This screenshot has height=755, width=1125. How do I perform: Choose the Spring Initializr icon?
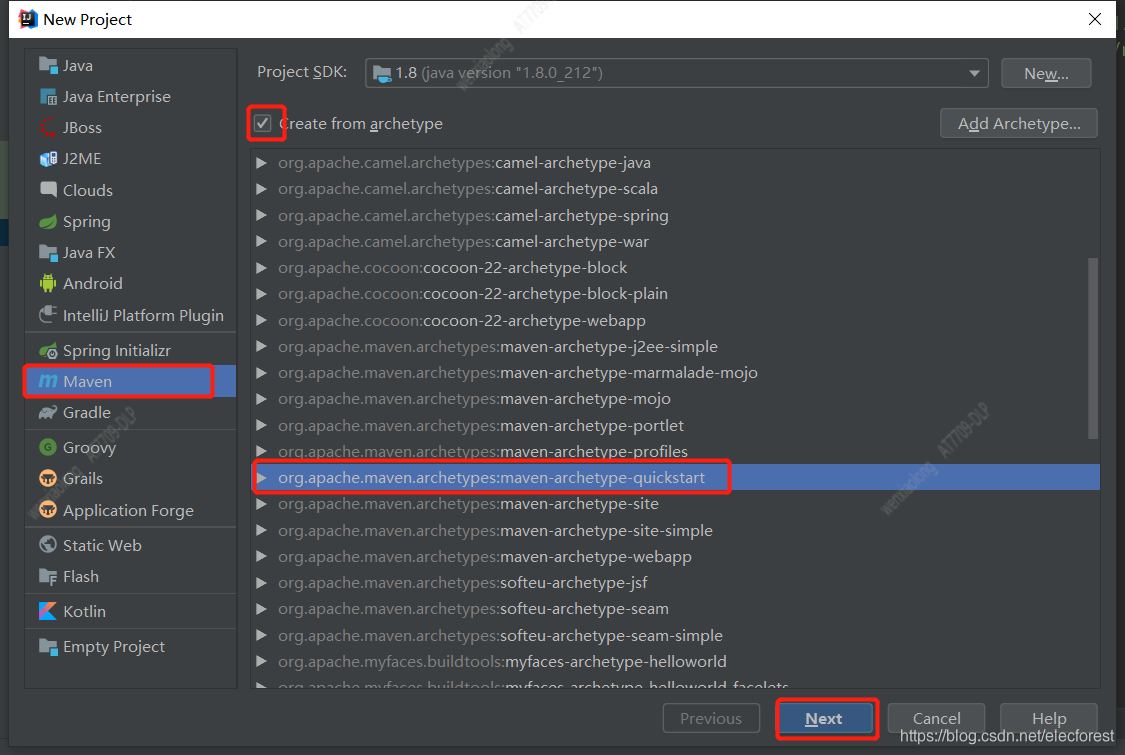[48, 350]
